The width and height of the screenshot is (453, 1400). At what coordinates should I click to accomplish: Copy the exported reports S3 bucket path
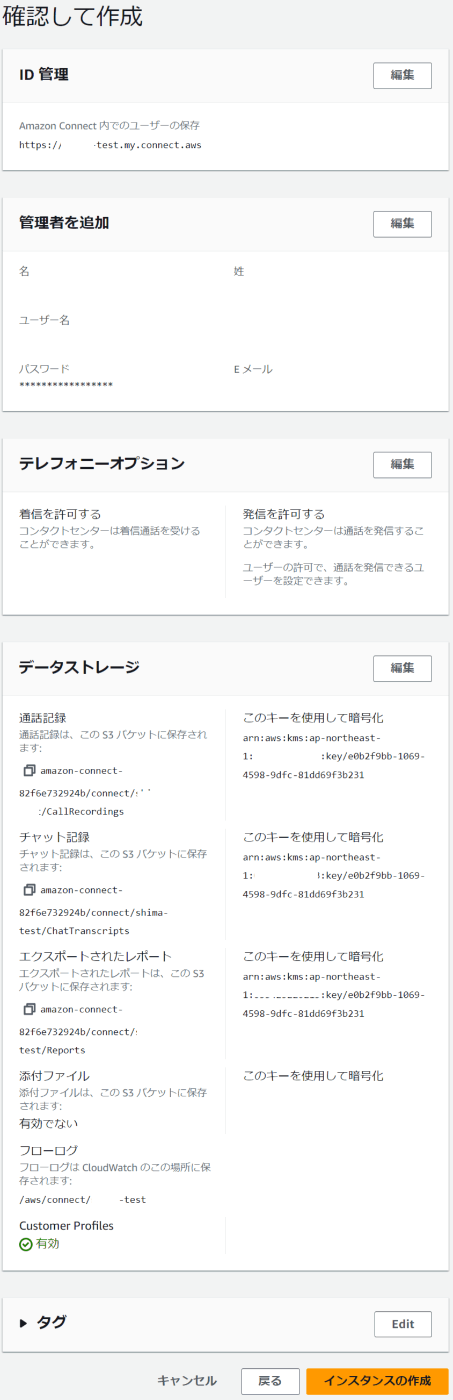tap(29, 1009)
